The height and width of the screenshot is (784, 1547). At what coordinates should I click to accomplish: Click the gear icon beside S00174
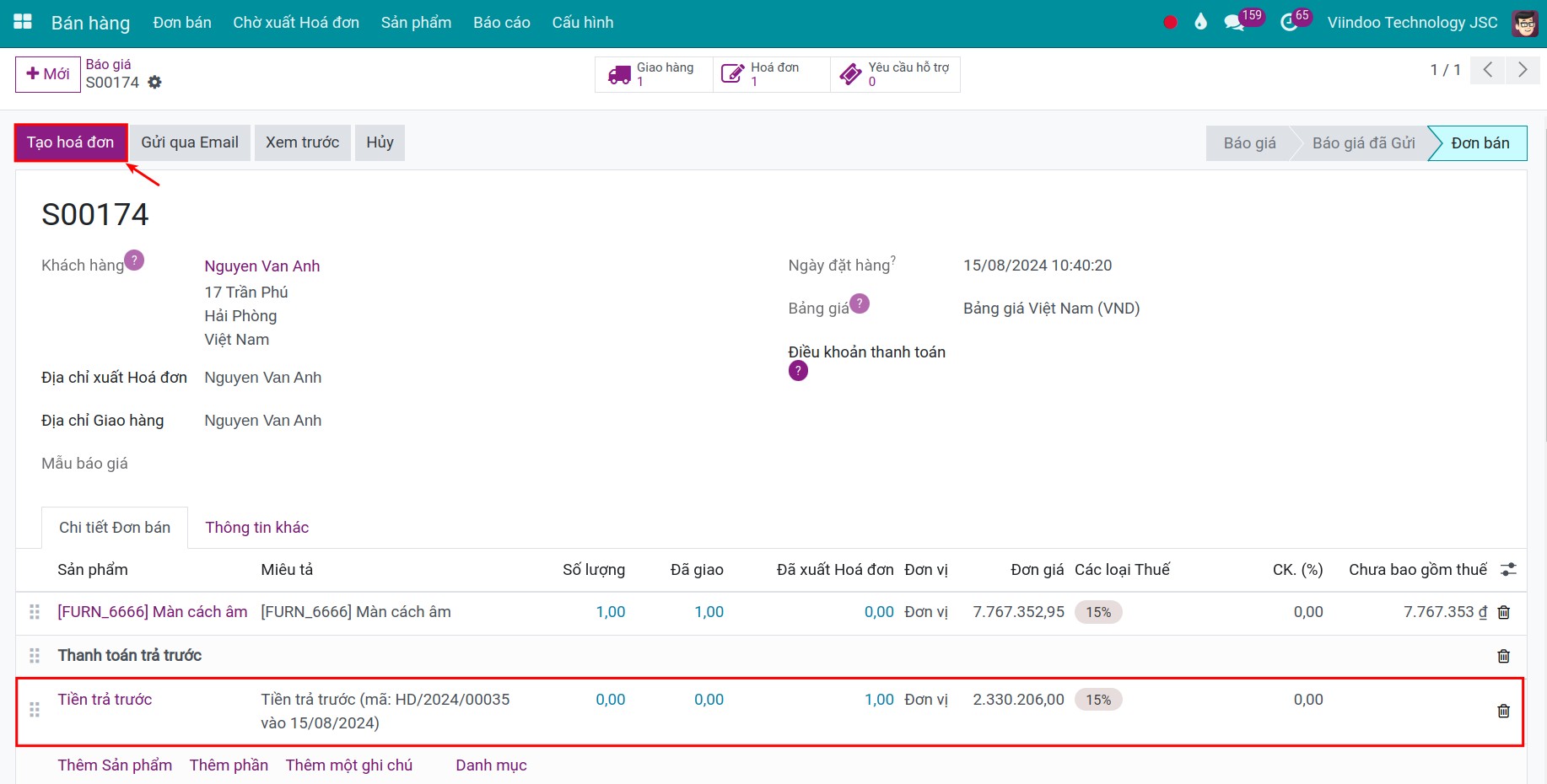coord(154,82)
